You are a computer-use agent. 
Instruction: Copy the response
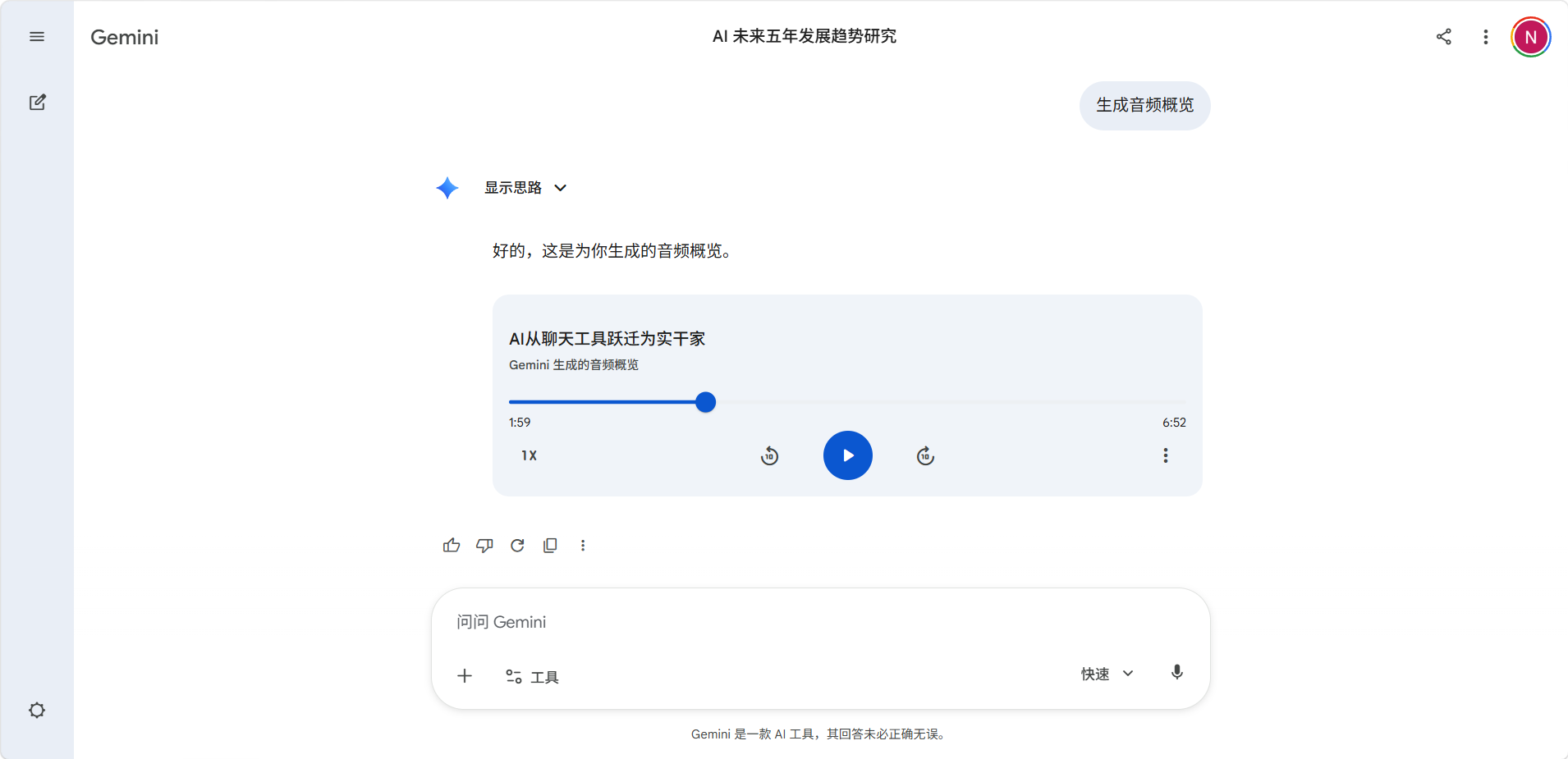click(550, 546)
